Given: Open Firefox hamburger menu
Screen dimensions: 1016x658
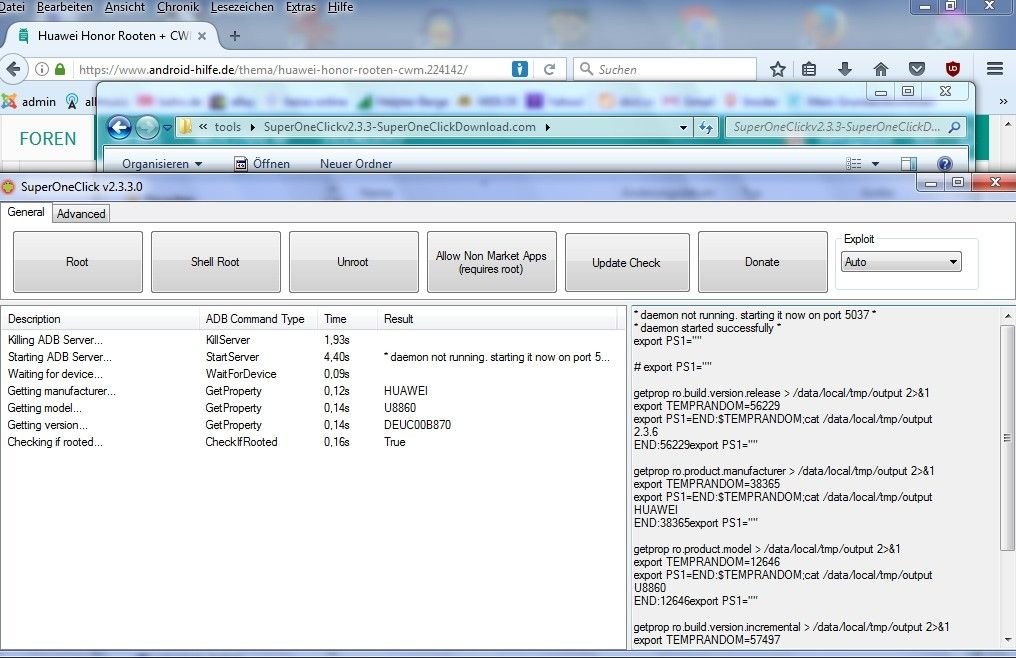Looking at the screenshot, I should coord(995,69).
